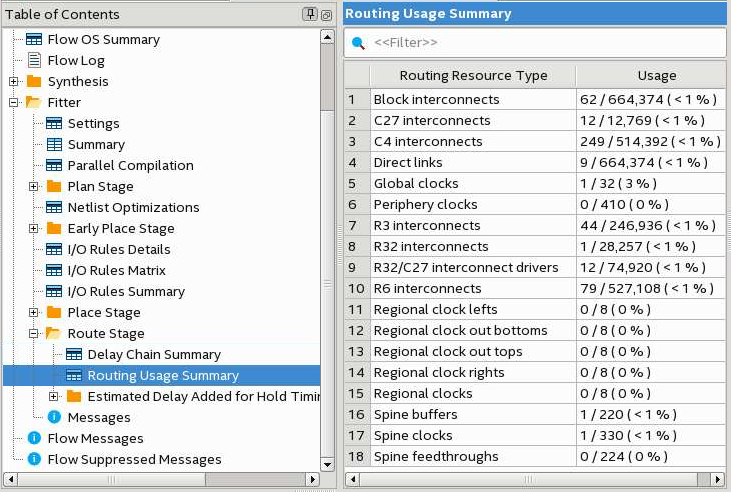Screen dimensions: 731x492
Task: Click the Flow OS Summary table icon
Action: 34,39
